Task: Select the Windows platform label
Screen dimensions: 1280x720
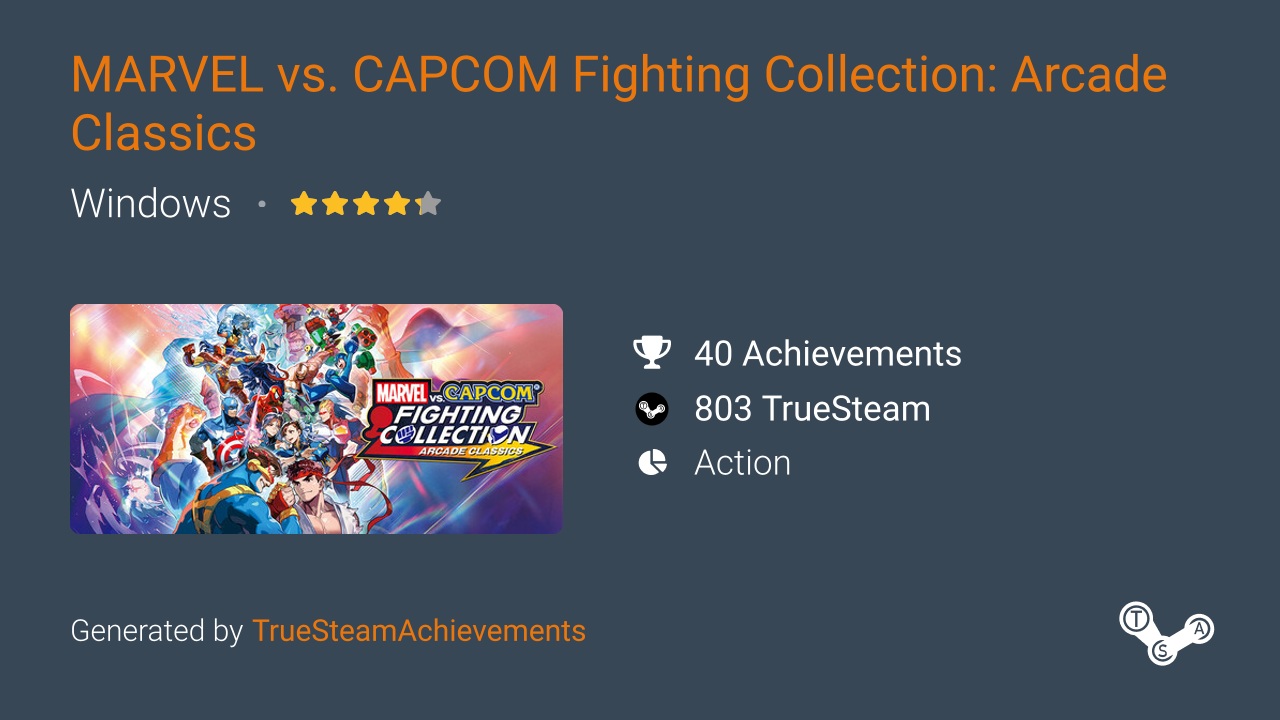Action: pyautogui.click(x=151, y=204)
